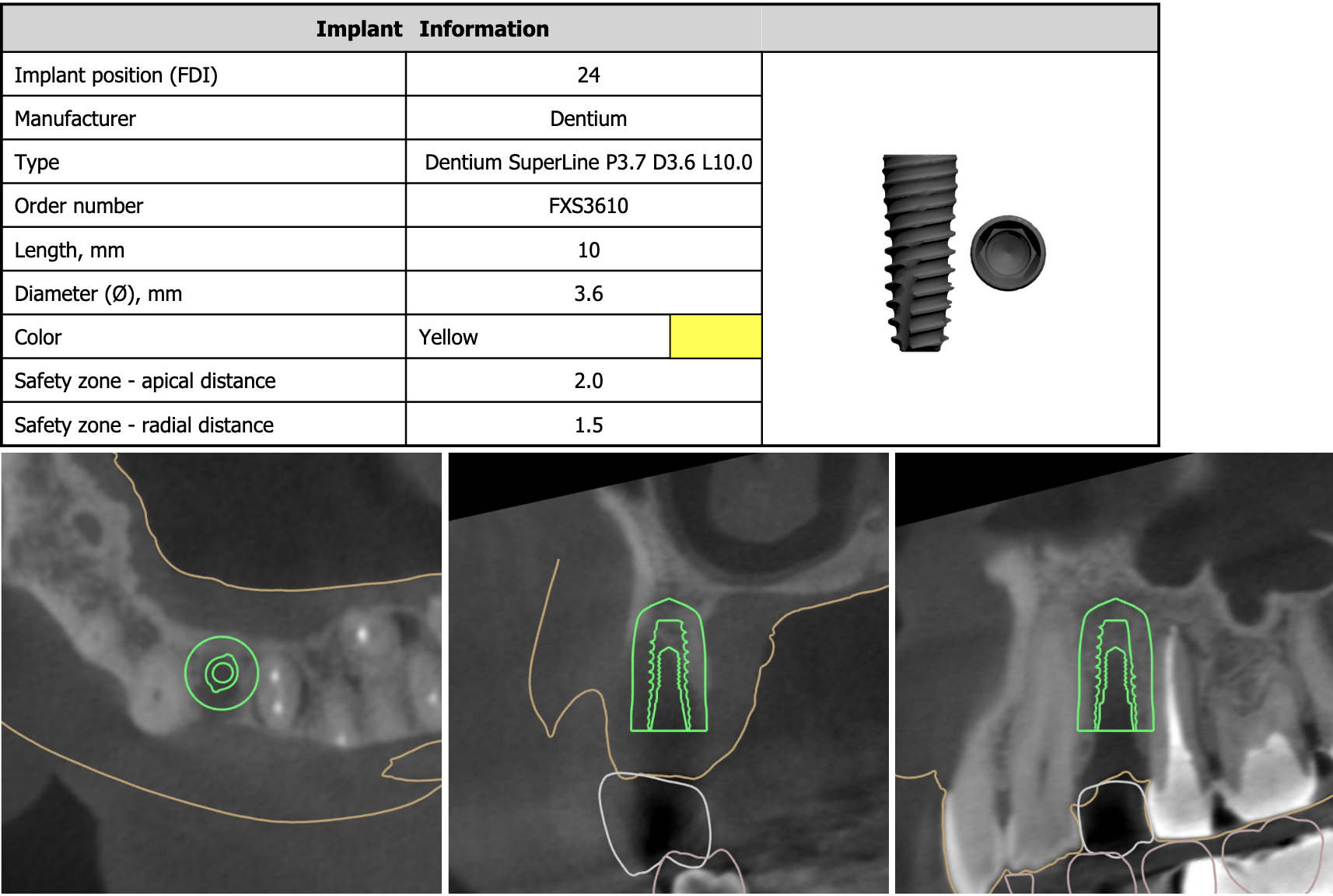
Task: Click the threaded implant side-view render
Action: [919, 252]
